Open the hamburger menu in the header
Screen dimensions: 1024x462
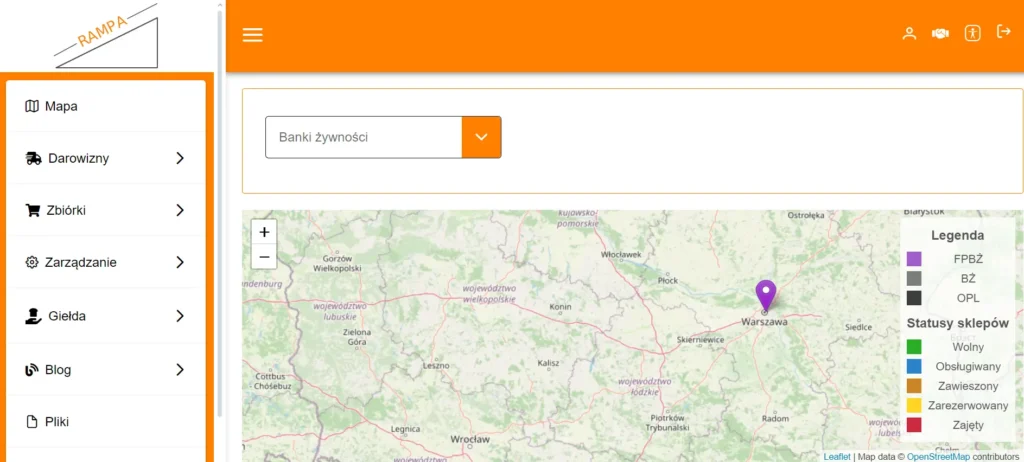(x=253, y=35)
